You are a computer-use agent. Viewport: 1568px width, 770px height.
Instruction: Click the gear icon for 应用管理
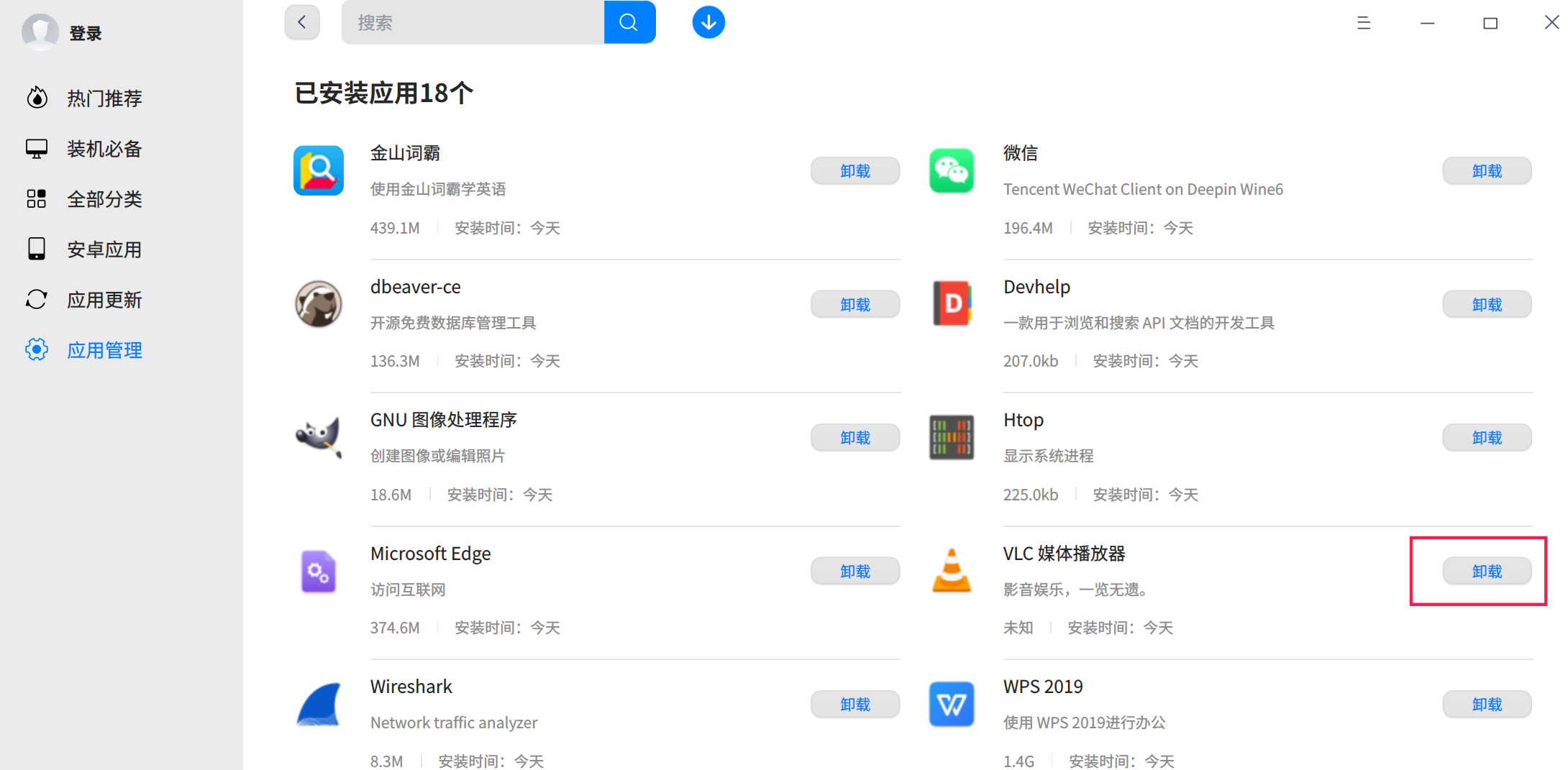[37, 349]
